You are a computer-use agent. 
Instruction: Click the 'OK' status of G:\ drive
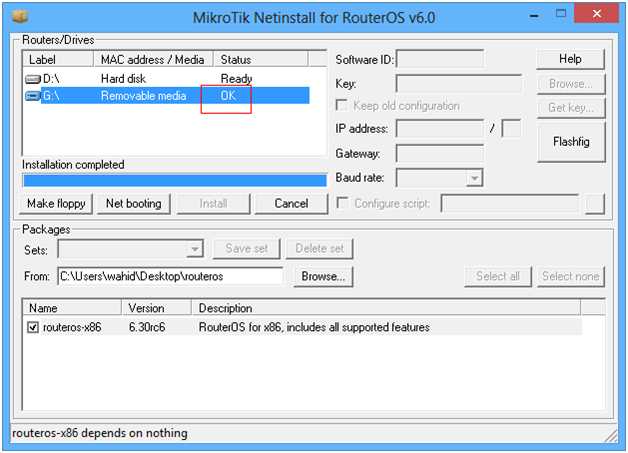pos(228,96)
